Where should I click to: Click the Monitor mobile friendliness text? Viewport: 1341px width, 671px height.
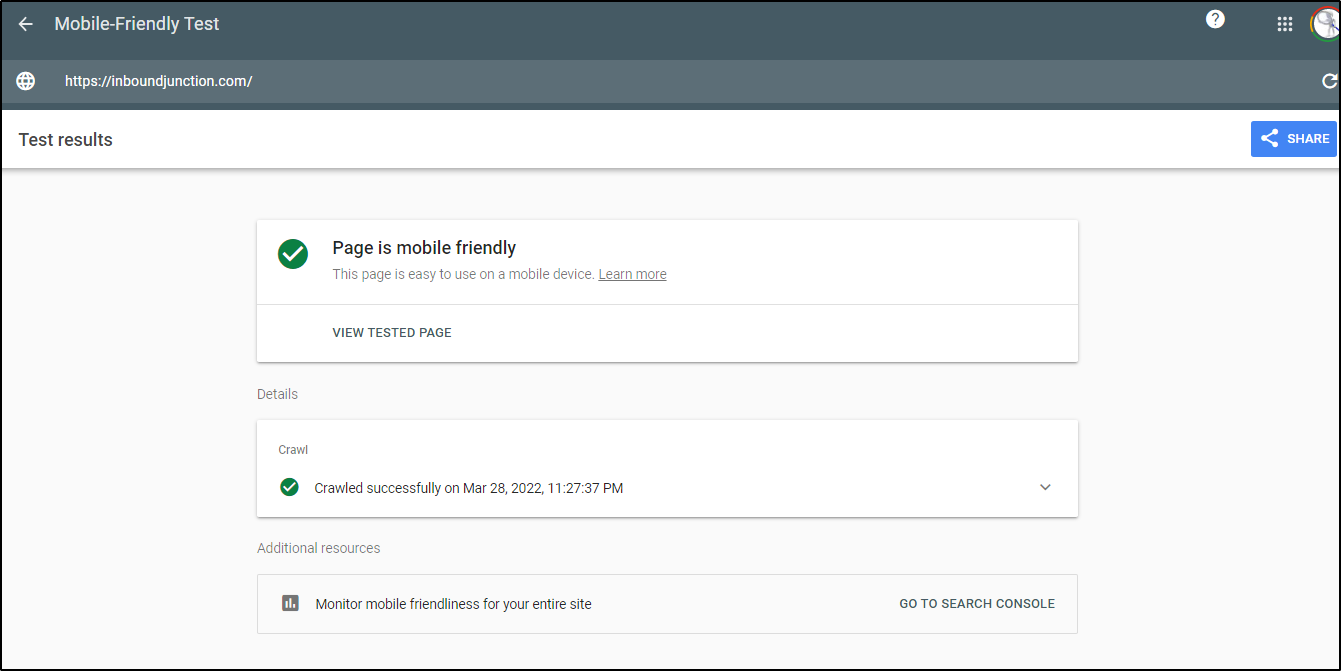click(x=453, y=604)
